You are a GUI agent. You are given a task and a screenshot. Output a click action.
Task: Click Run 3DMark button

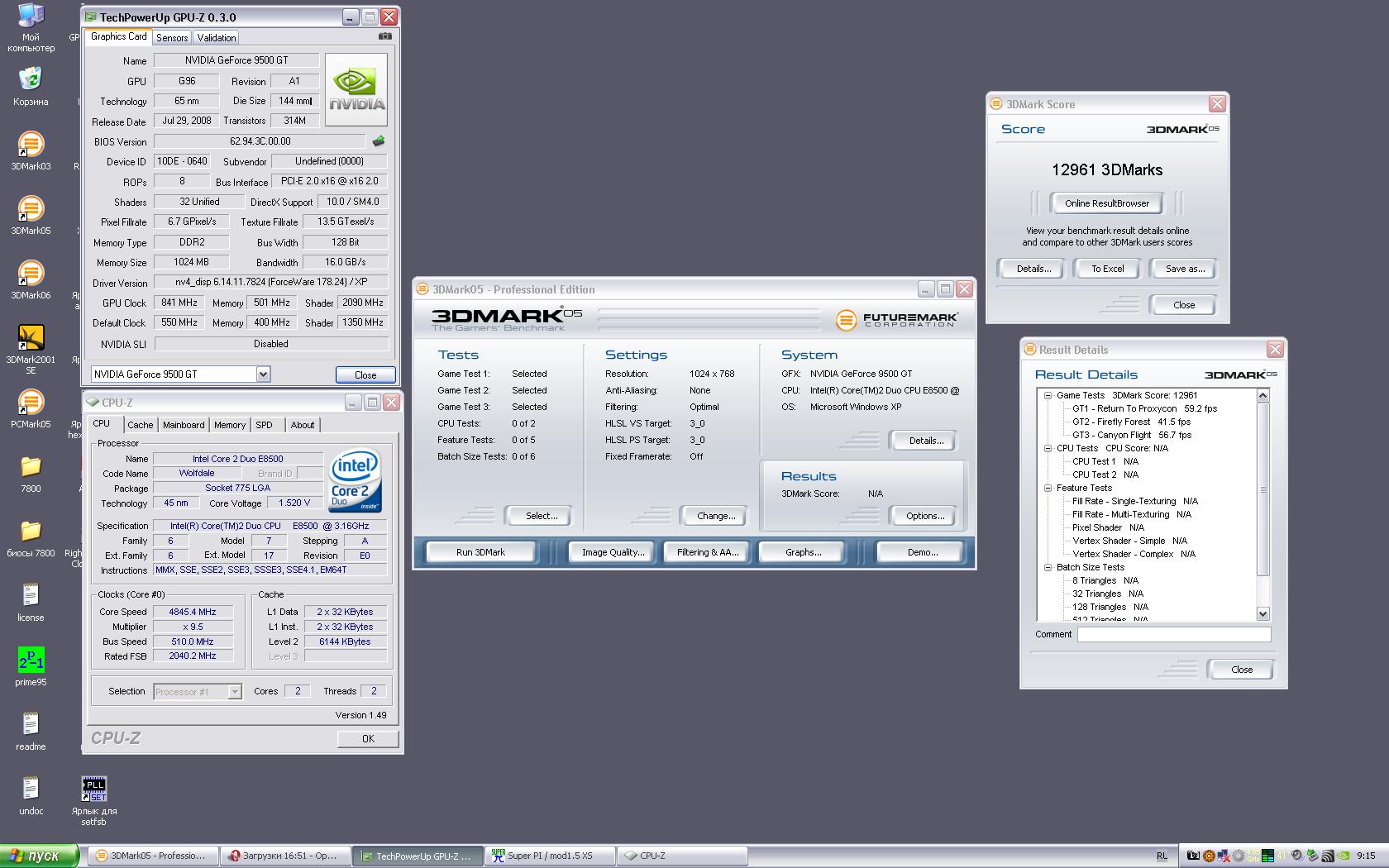click(x=480, y=552)
